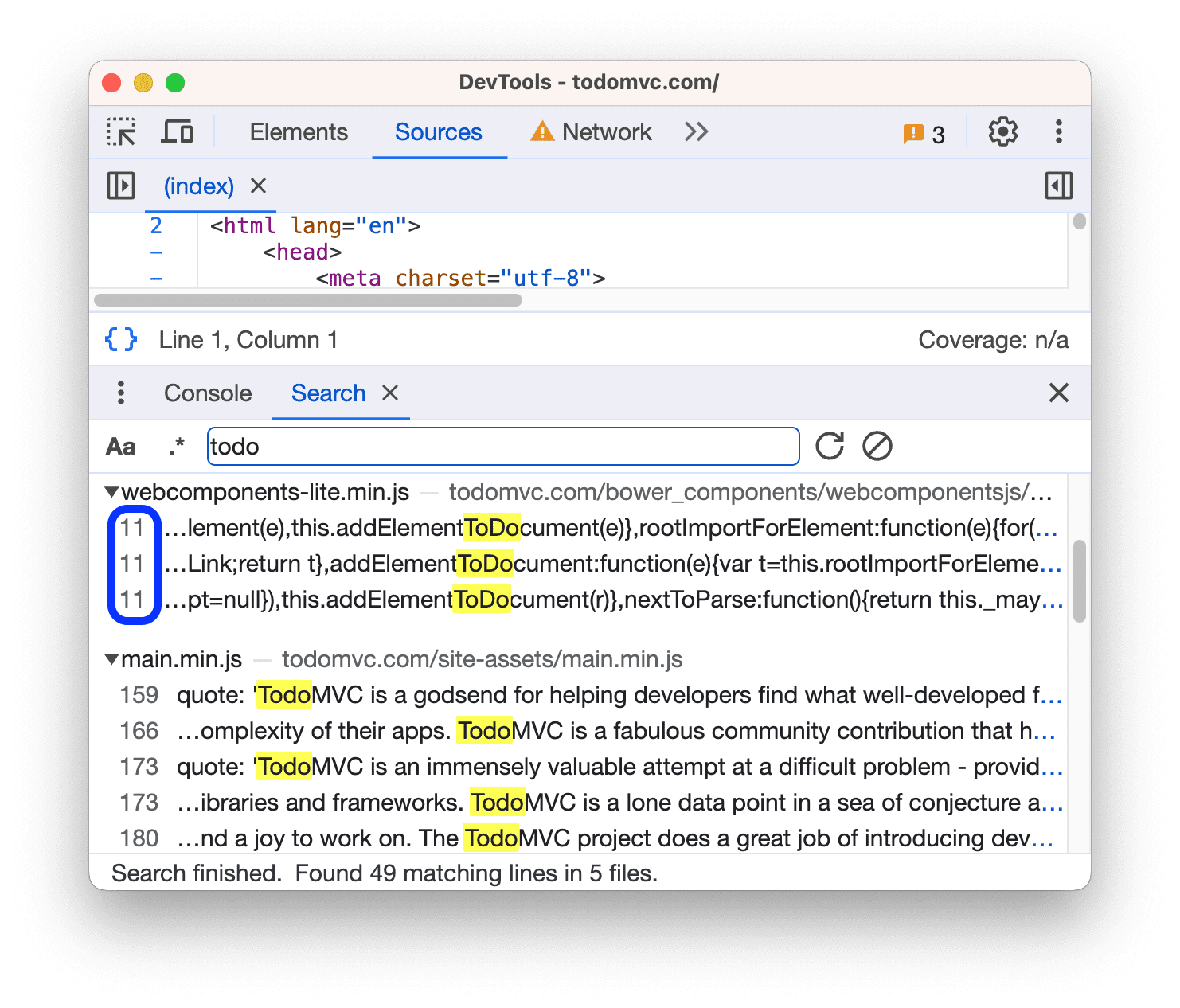Switch to the Elements panel

(x=299, y=131)
